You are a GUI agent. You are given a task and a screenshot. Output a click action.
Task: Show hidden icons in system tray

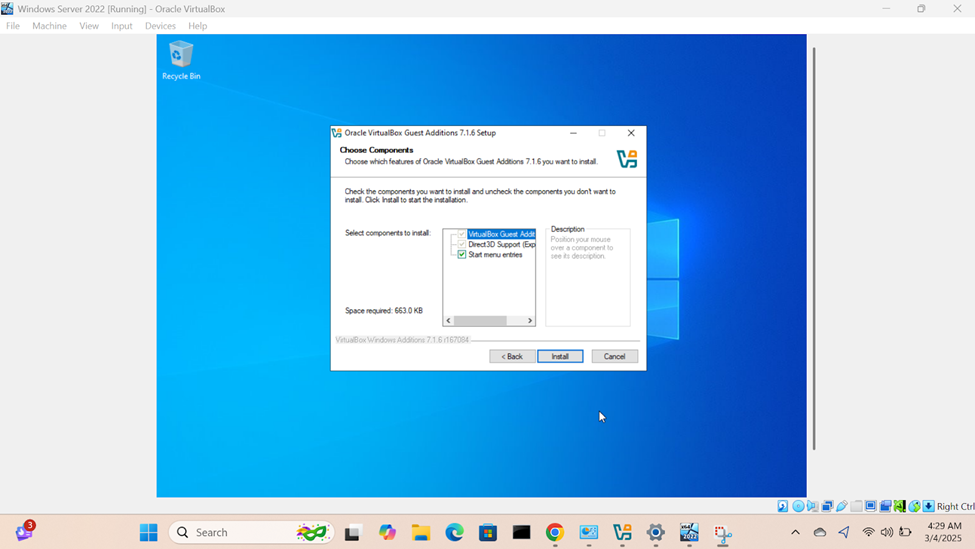(x=795, y=532)
